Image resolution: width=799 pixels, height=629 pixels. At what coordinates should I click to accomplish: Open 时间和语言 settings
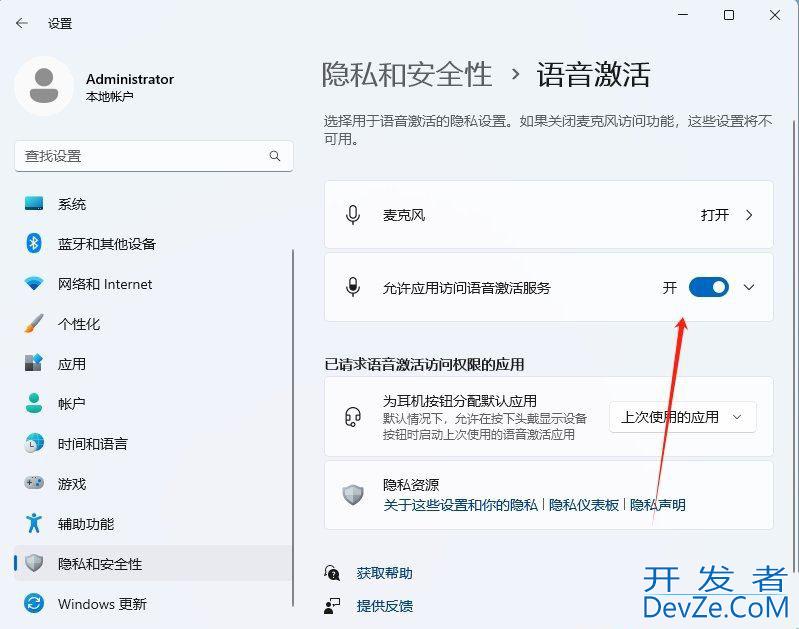tap(153, 443)
